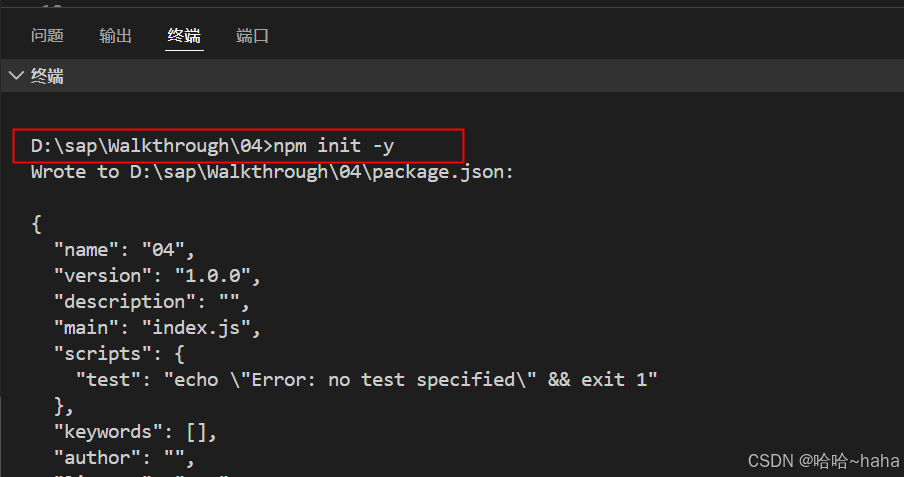Click the opening curly brace of JSON output

36,224
